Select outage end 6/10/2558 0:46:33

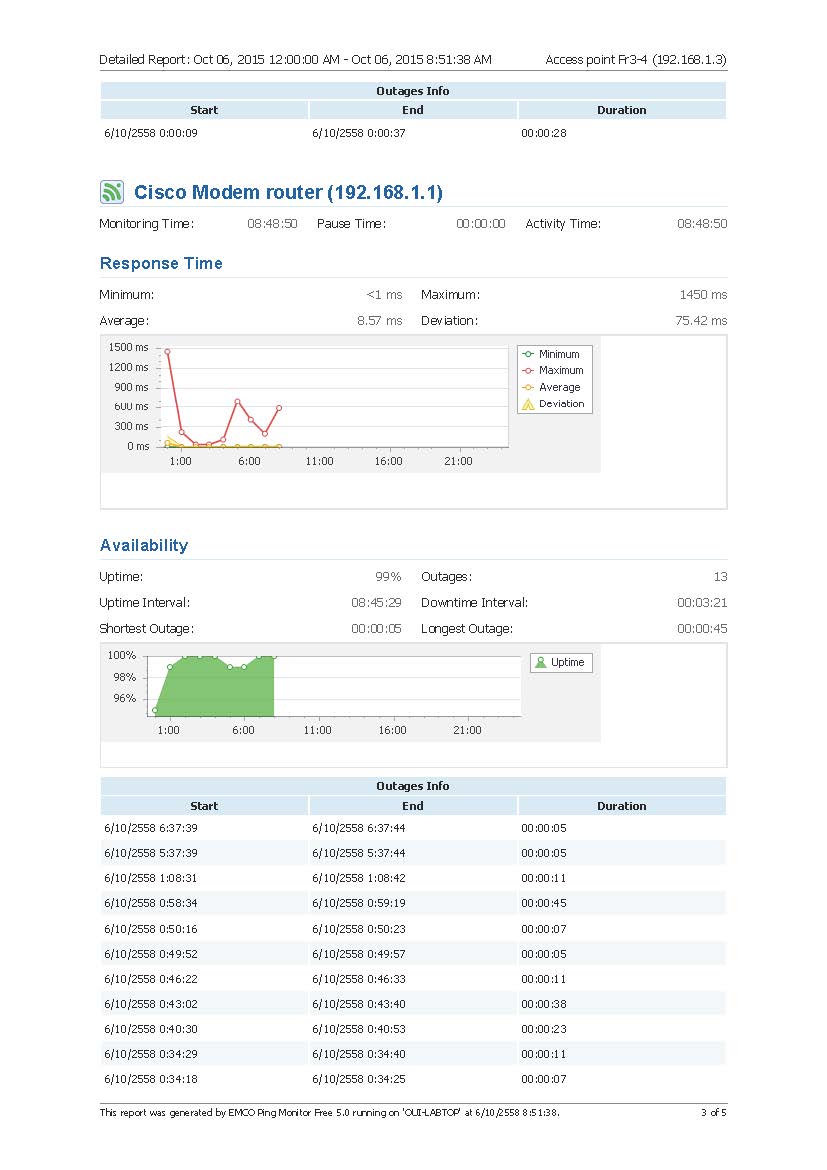click(359, 979)
